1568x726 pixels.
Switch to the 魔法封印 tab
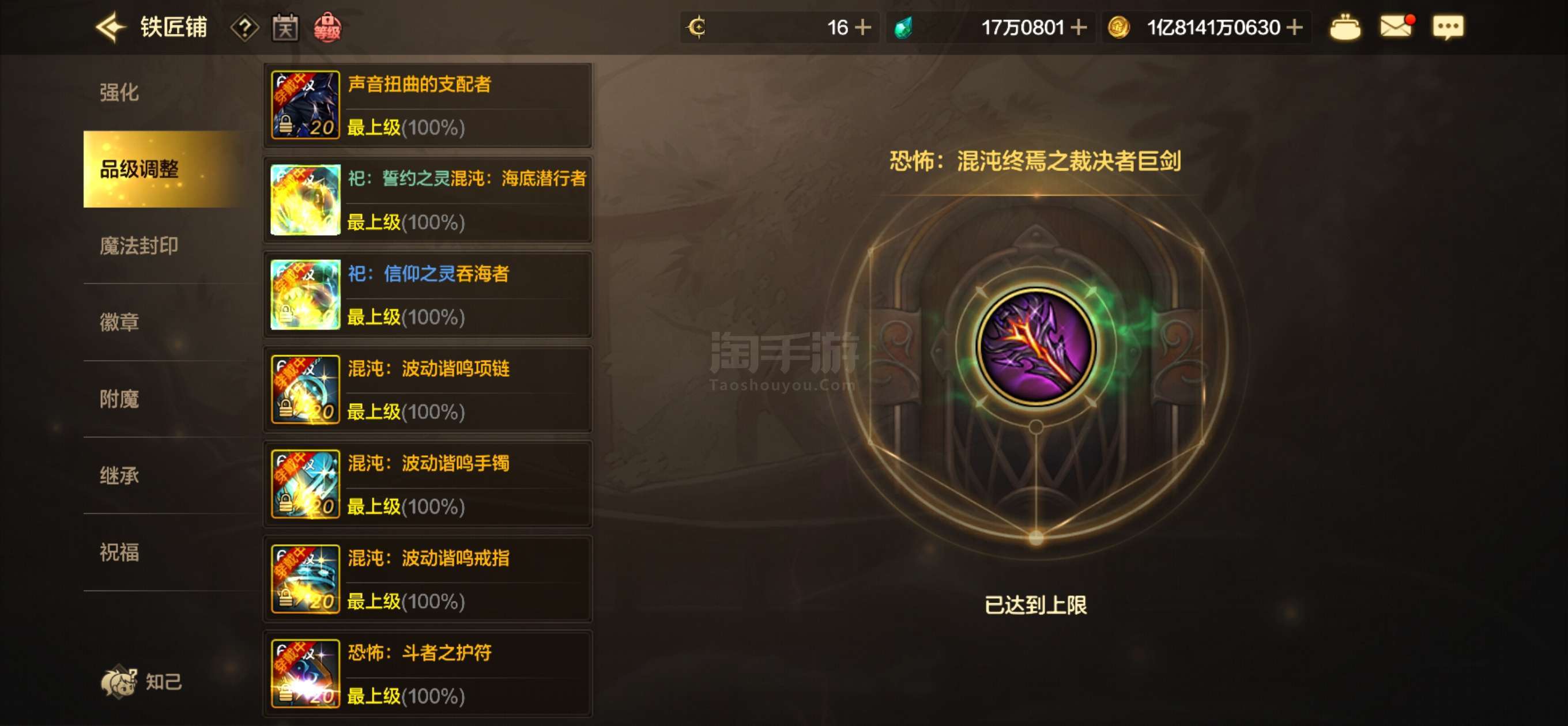point(139,246)
